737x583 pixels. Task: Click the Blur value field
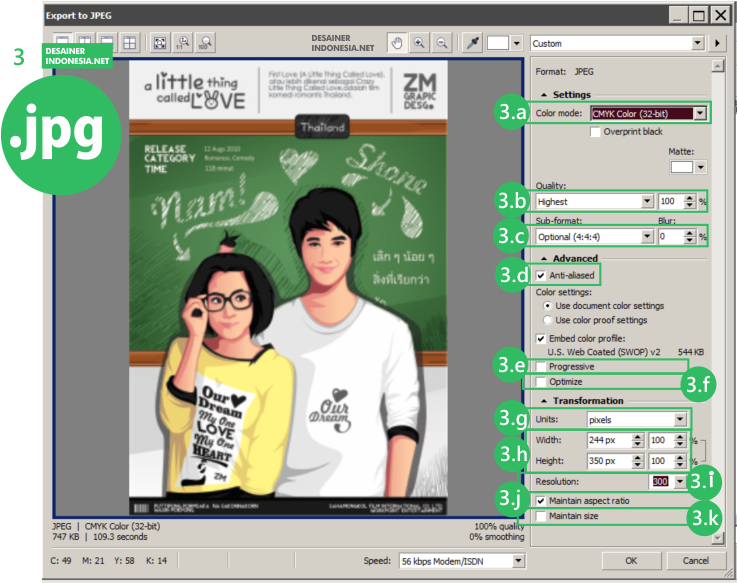coord(670,236)
